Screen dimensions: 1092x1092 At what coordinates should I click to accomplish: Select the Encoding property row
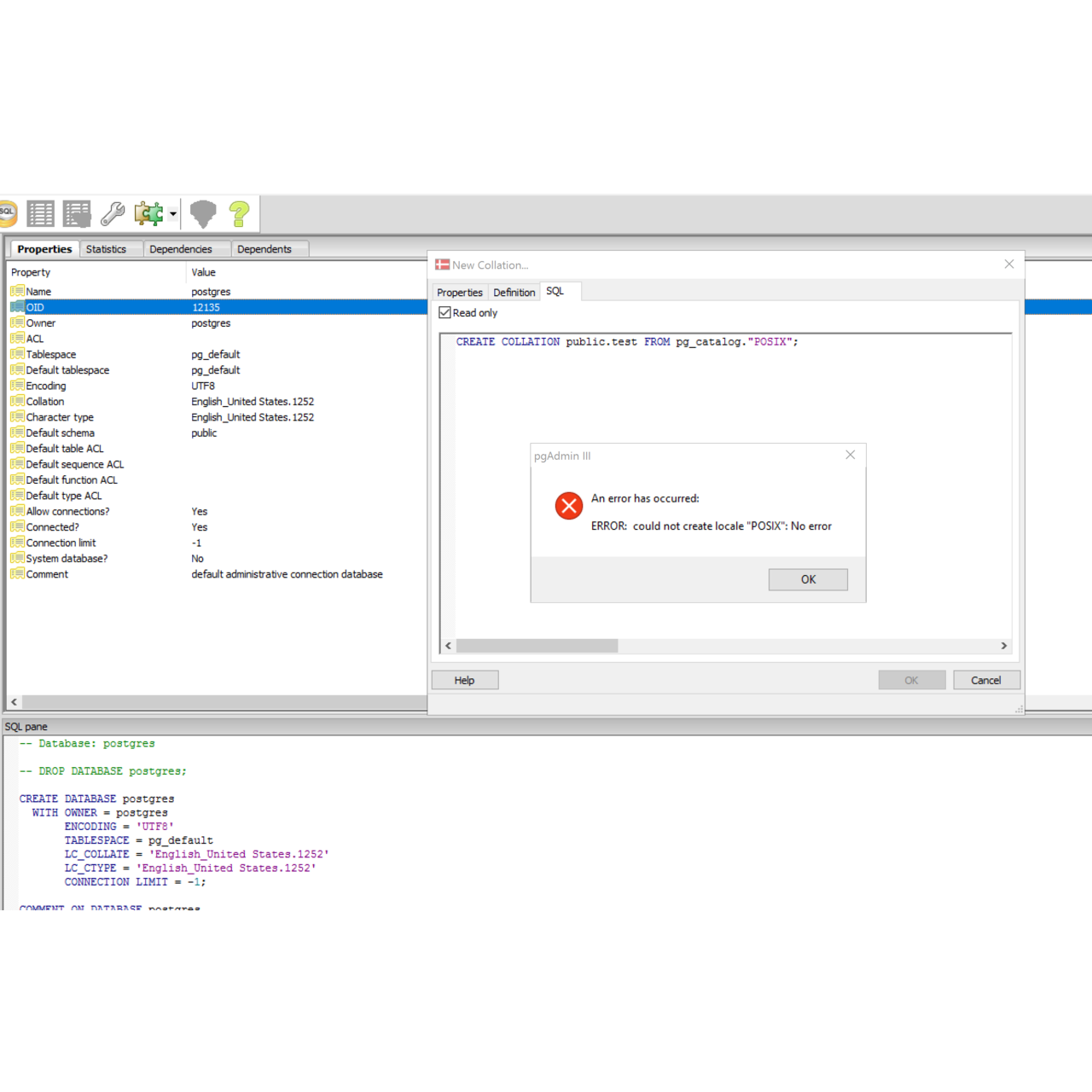(x=46, y=386)
